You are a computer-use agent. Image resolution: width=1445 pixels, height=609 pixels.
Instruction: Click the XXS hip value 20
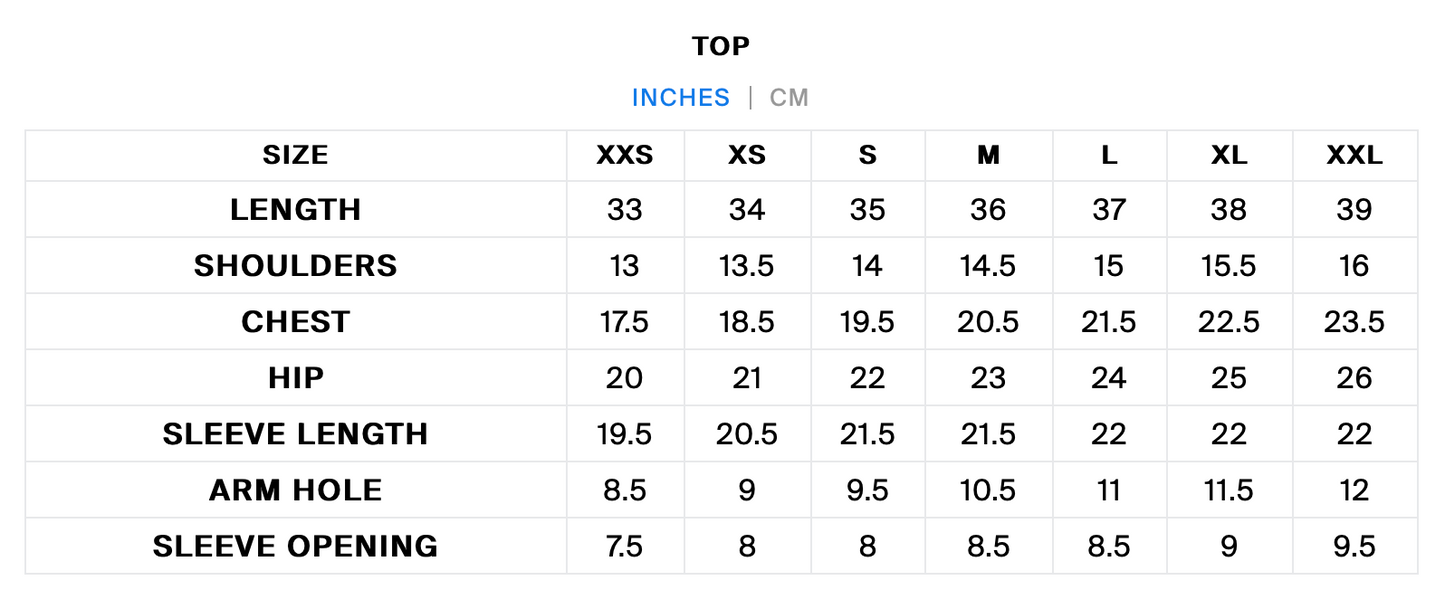tap(625, 378)
